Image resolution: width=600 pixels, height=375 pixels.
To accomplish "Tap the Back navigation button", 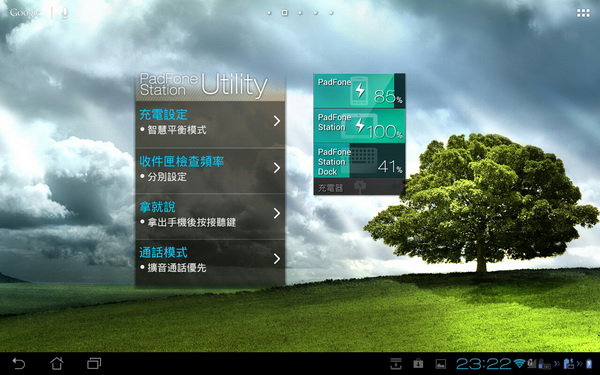I will (x=19, y=363).
